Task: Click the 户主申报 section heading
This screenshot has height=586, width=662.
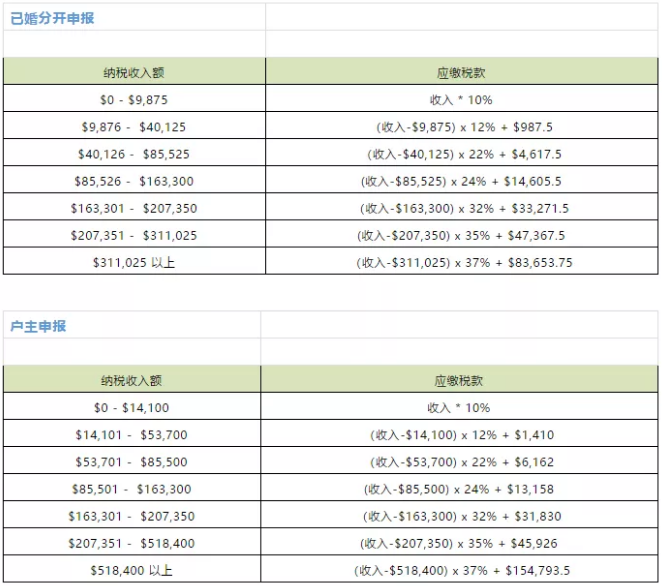Action: point(39,327)
